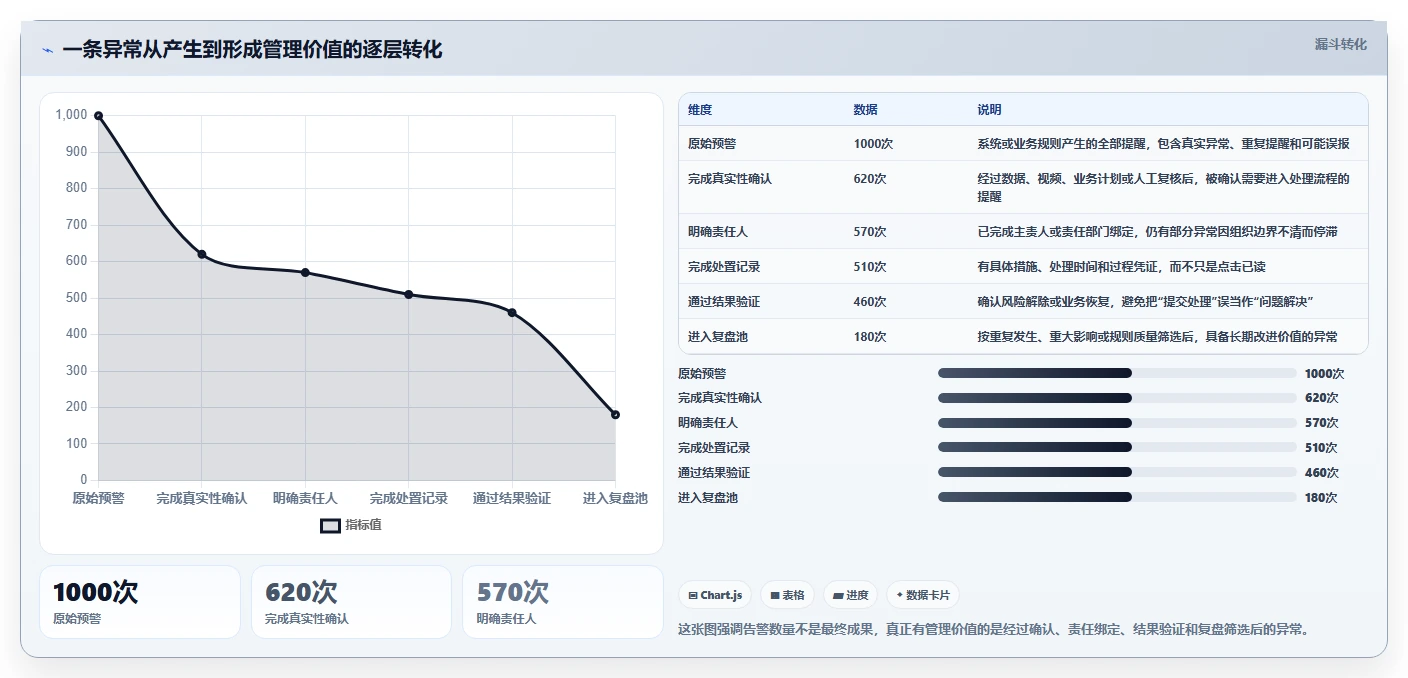Click the 指标值 legend label
This screenshot has height=678, width=1408.
tap(363, 525)
